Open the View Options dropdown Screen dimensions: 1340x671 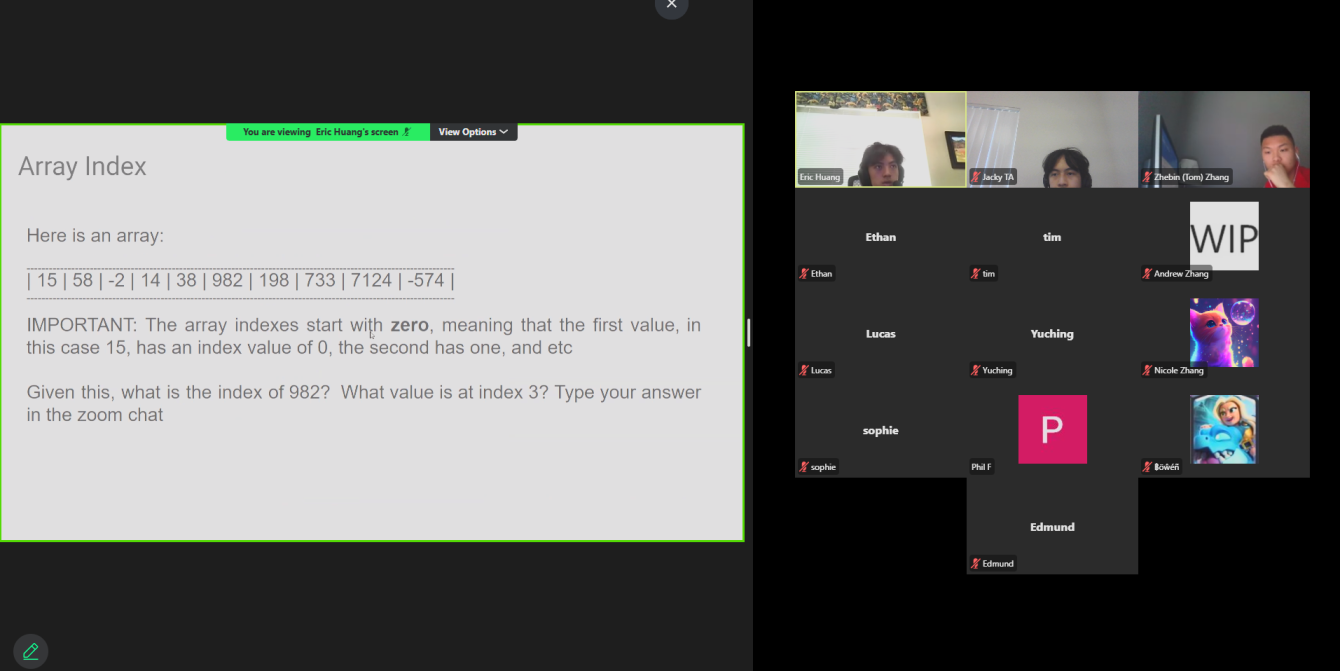point(473,132)
